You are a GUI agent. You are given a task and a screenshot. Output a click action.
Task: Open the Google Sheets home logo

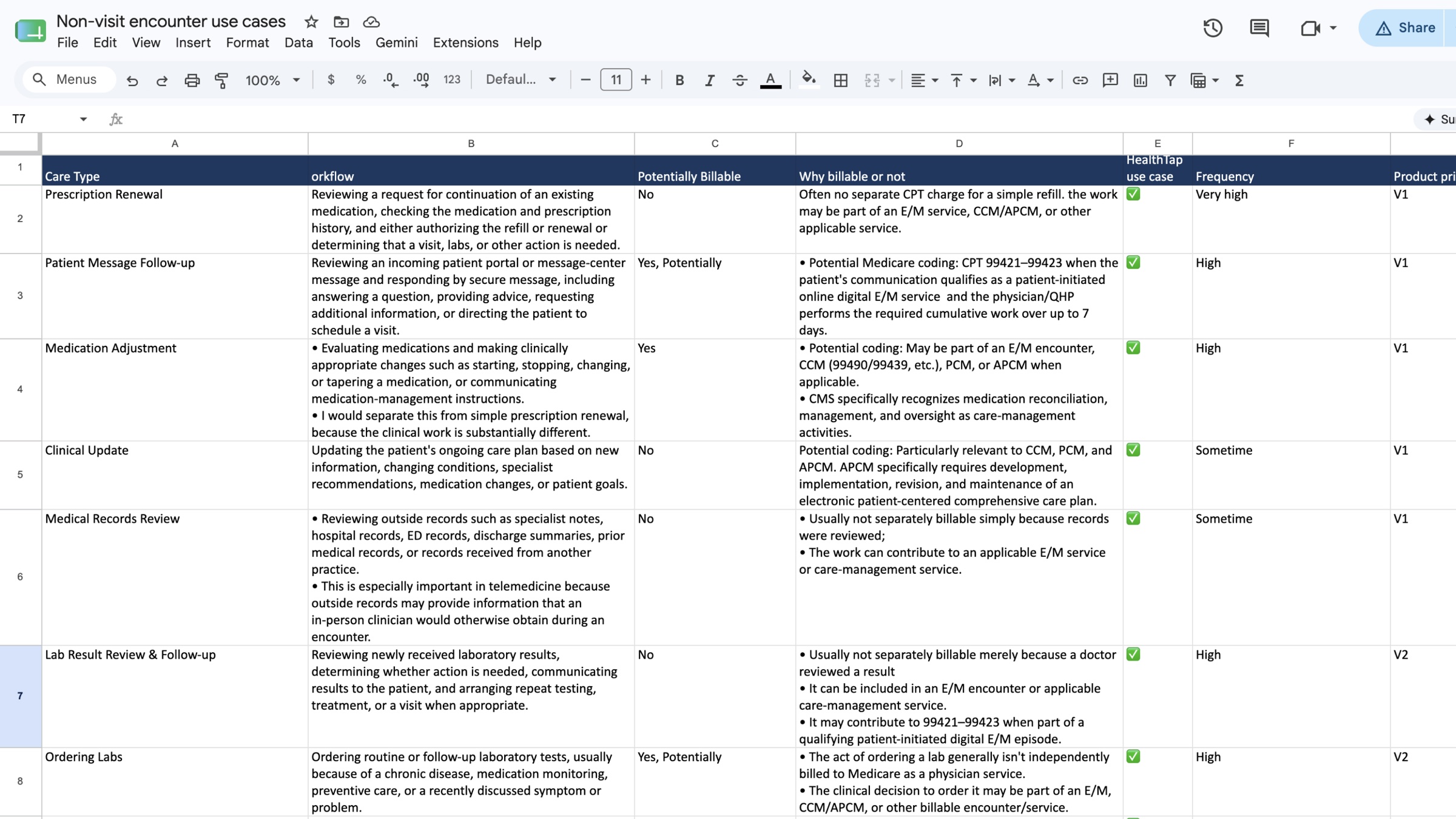coord(30,30)
